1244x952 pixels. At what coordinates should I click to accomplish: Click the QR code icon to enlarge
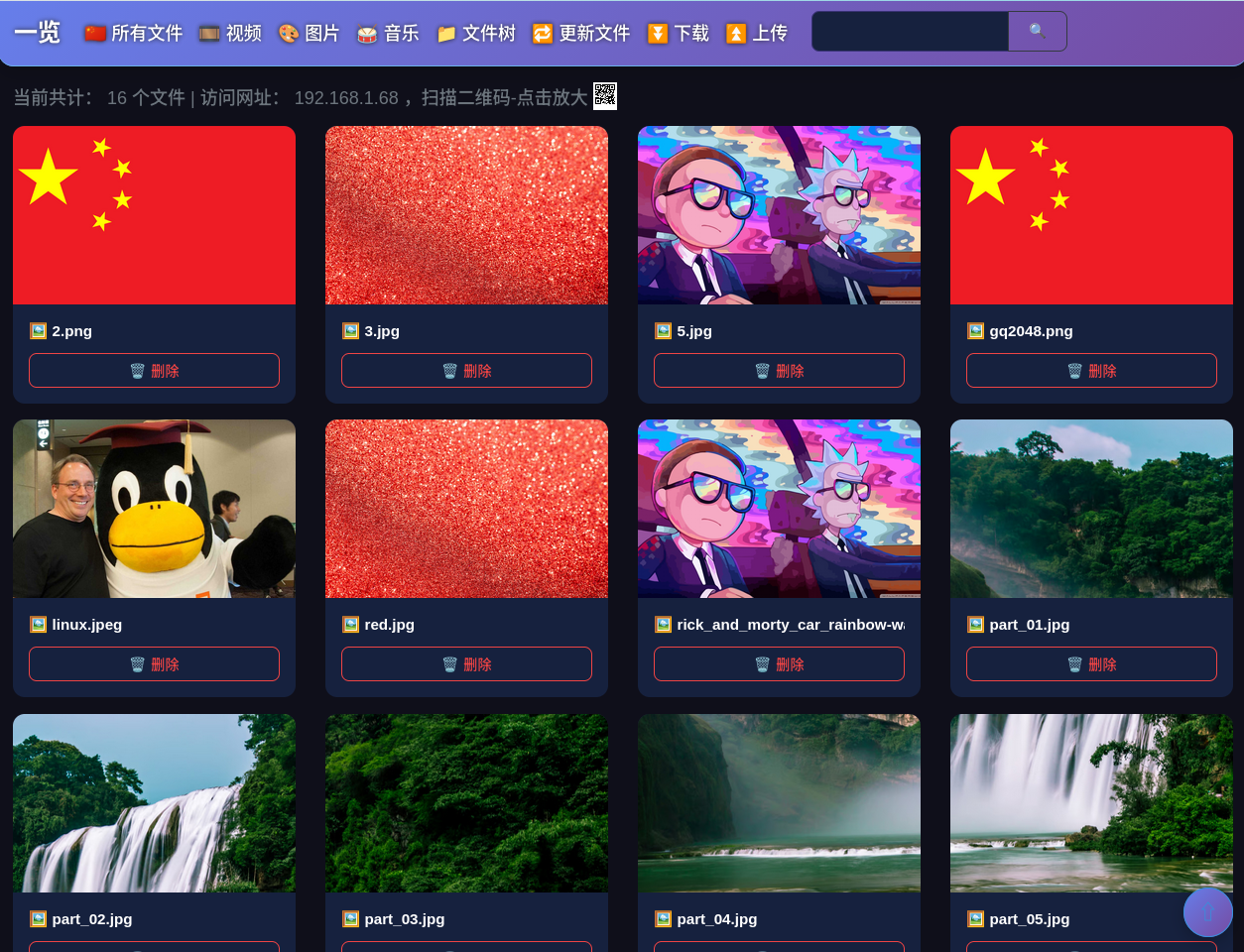[x=604, y=96]
